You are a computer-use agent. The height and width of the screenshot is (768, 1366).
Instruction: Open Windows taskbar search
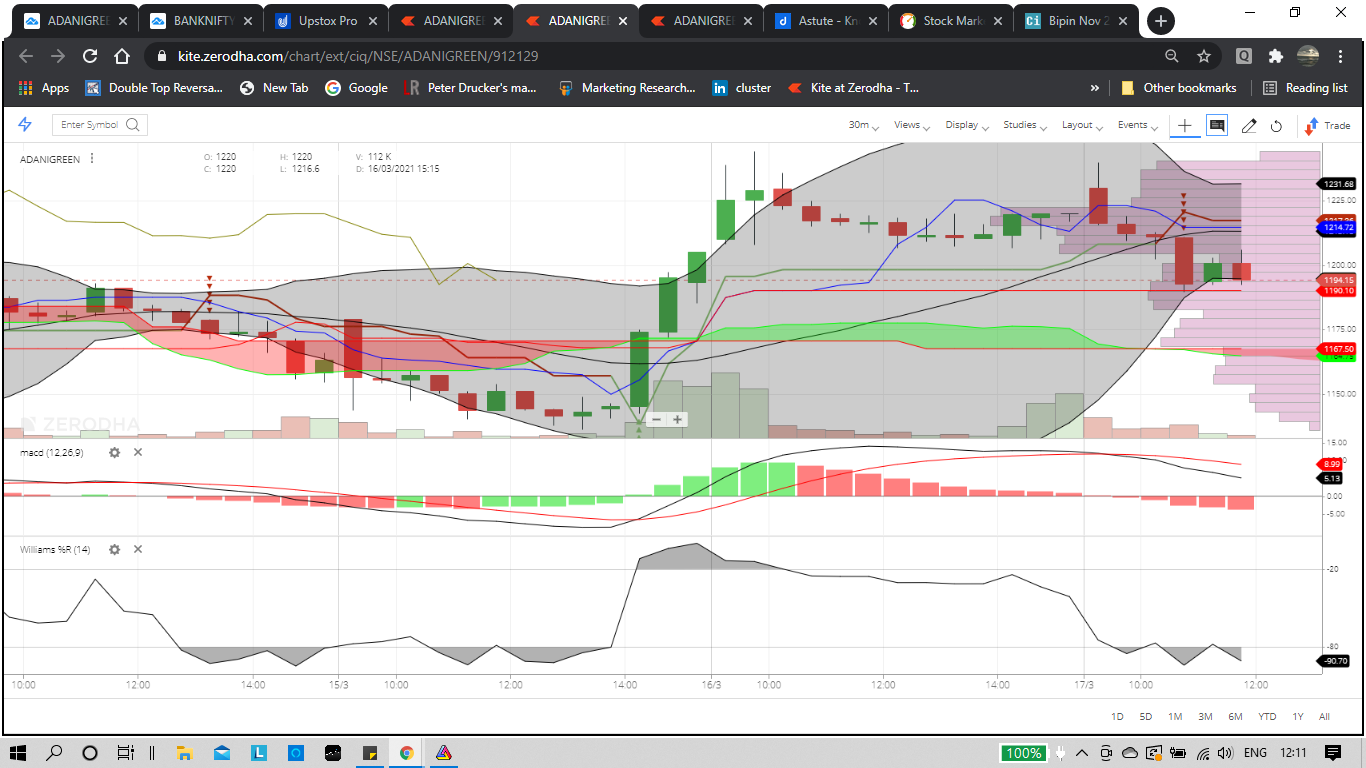tap(54, 752)
